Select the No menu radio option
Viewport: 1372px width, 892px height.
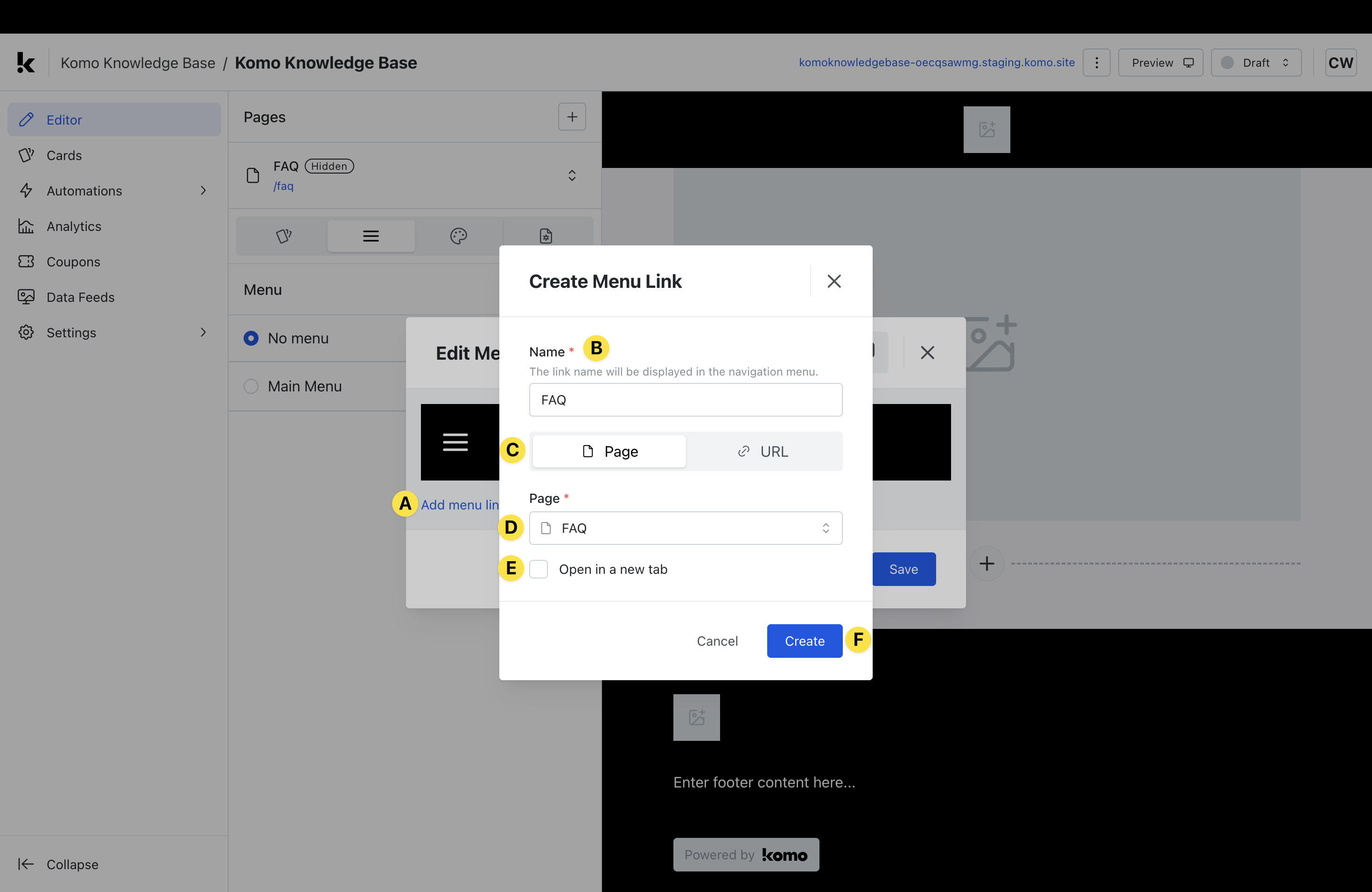[x=252, y=338]
